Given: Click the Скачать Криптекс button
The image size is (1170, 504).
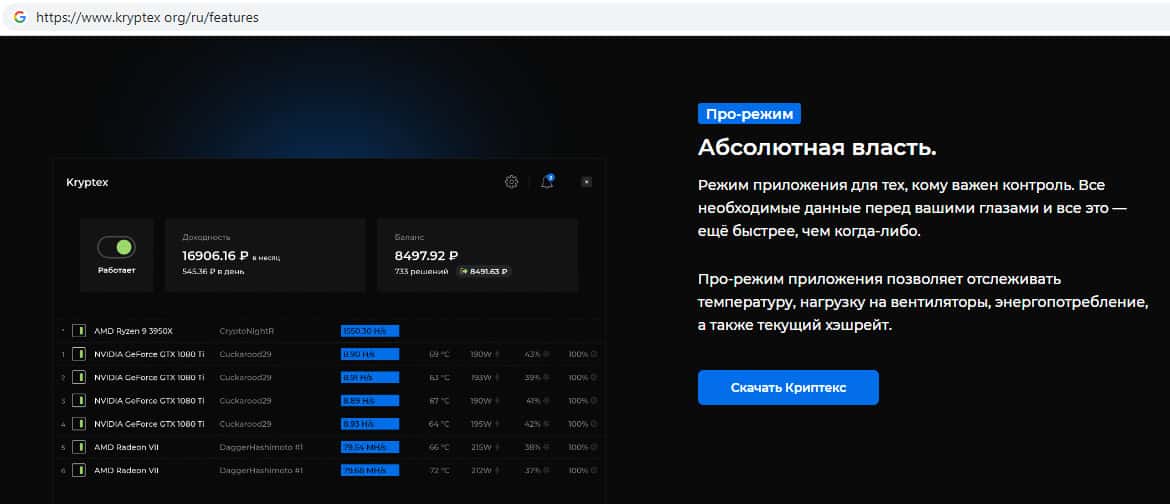Looking at the screenshot, I should 788,388.
